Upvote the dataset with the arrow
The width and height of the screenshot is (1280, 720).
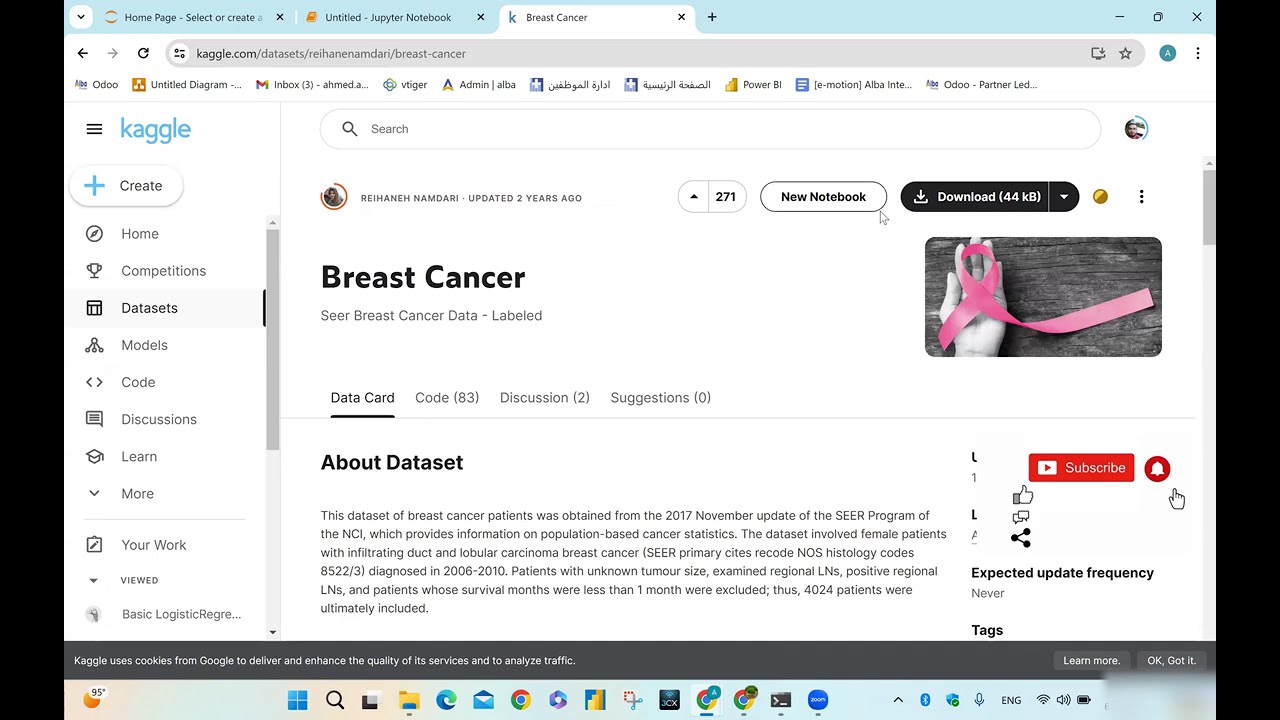[x=693, y=197]
